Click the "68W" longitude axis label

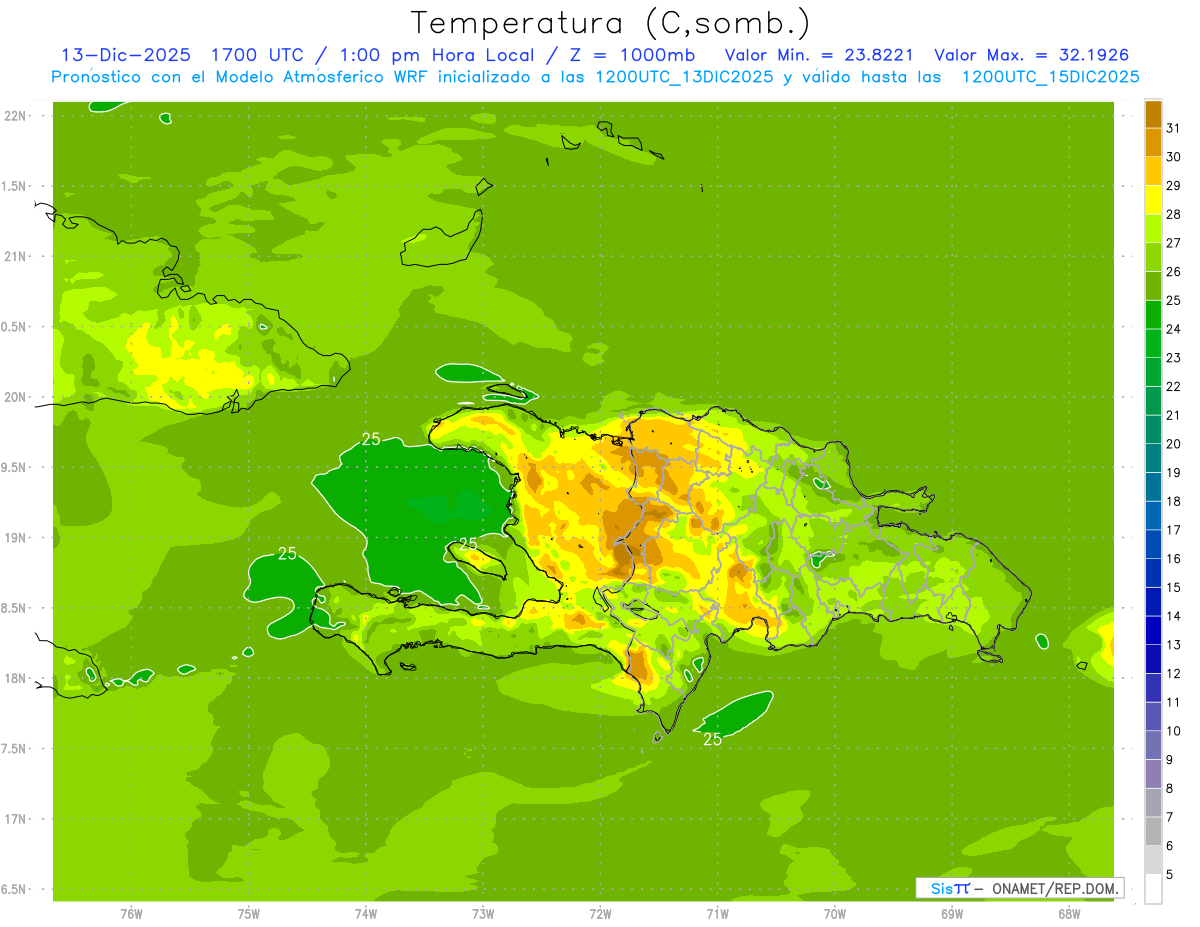click(1069, 913)
